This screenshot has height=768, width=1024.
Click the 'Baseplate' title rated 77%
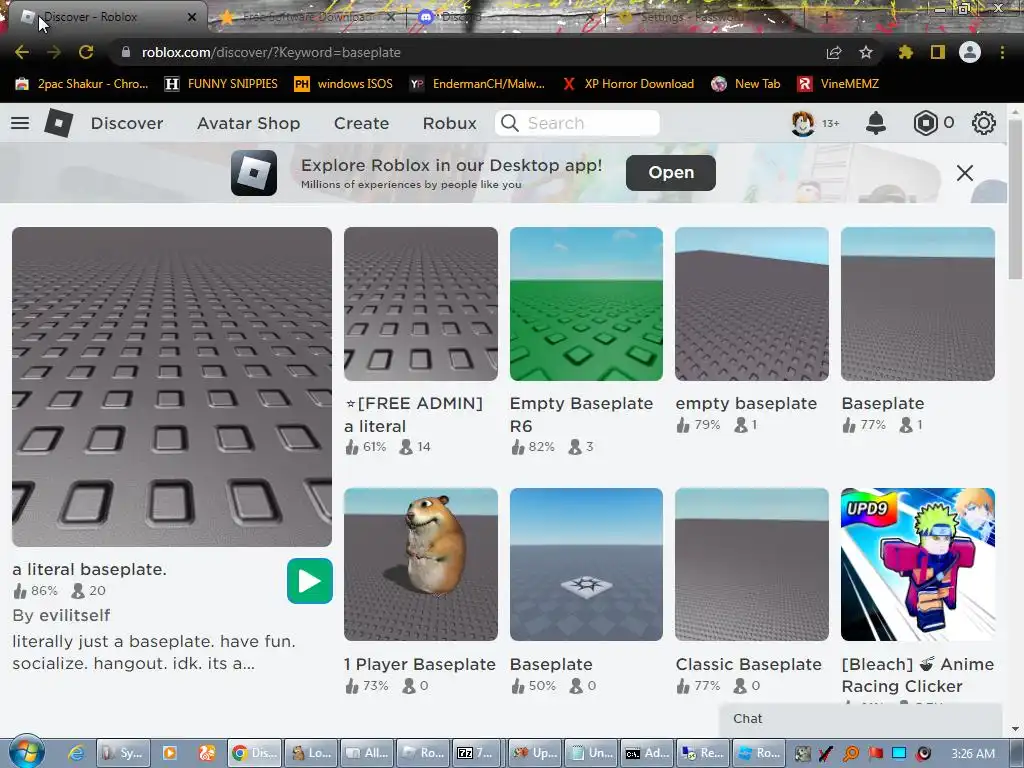[883, 403]
